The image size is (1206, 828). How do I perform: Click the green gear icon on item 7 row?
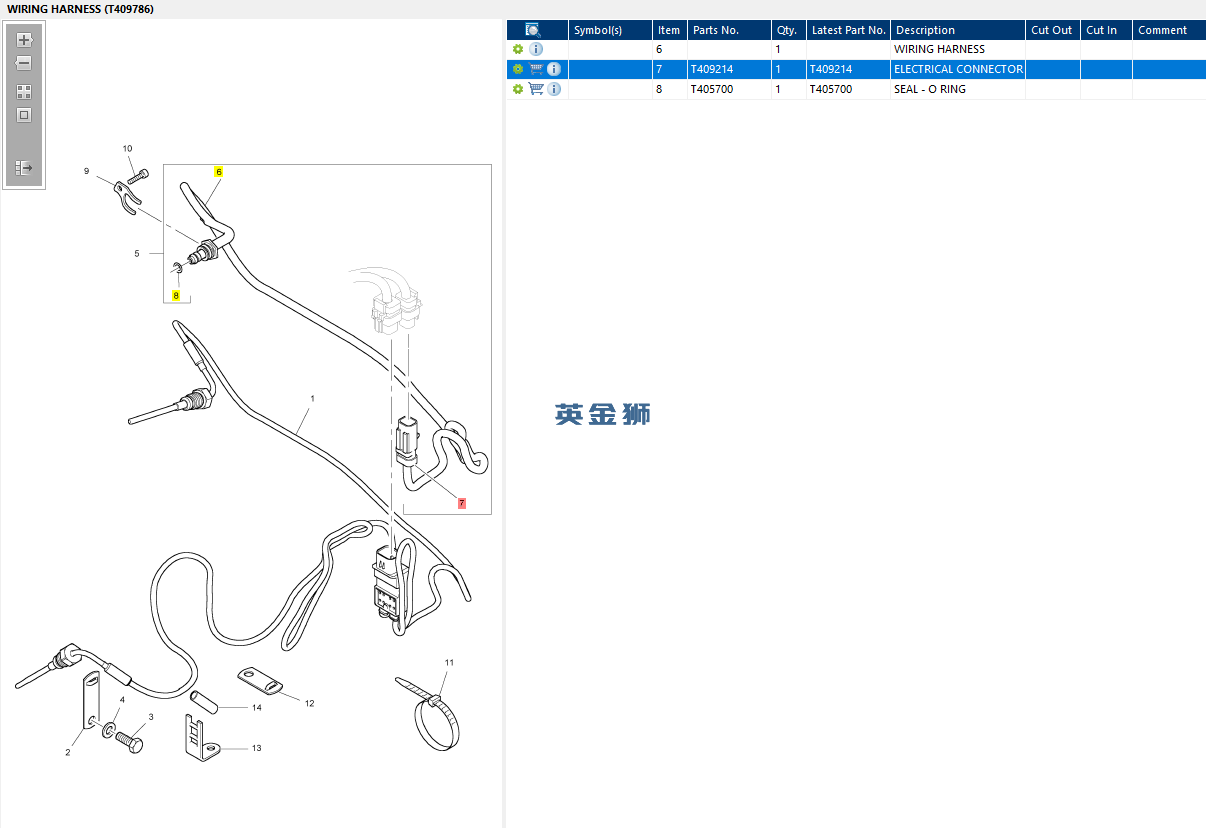pos(518,69)
